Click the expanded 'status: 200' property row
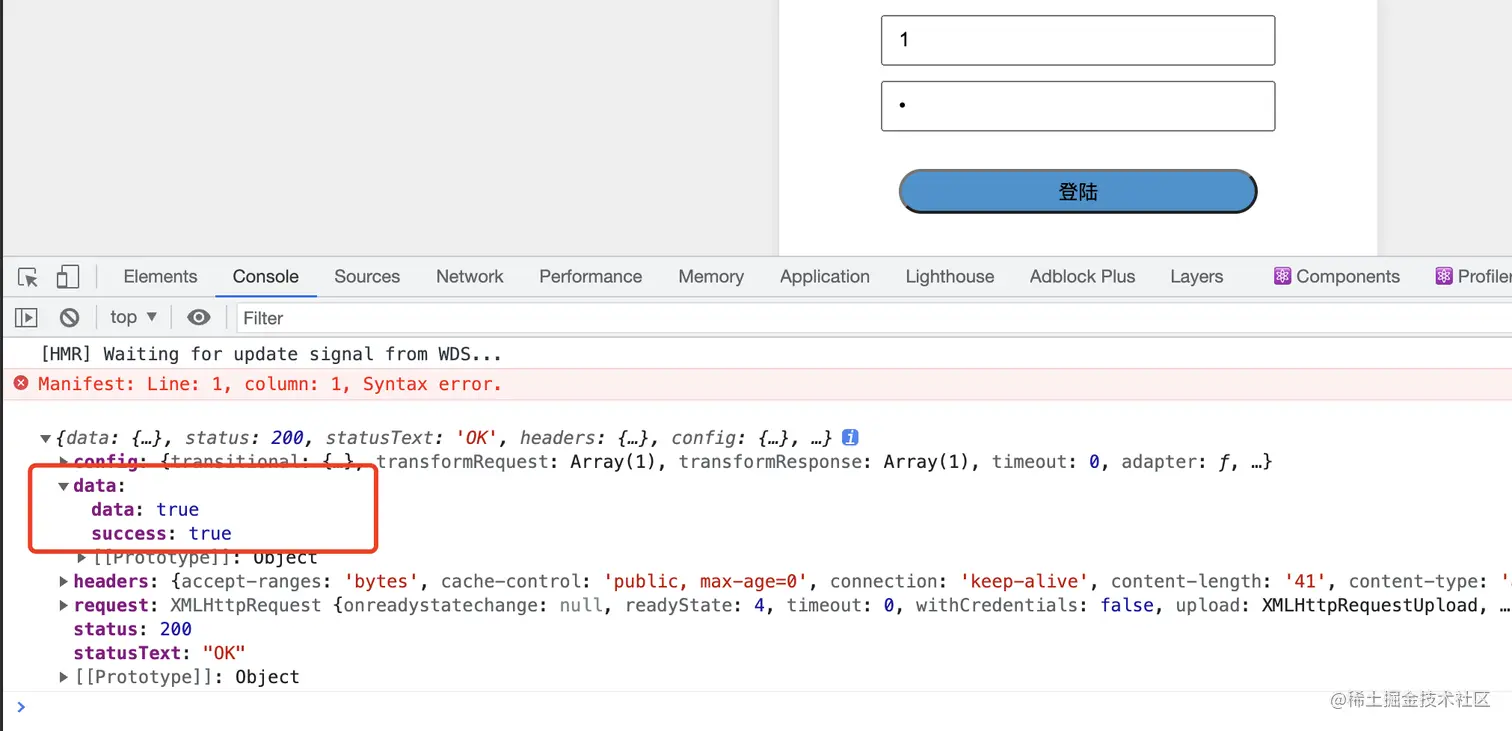Viewport: 1512px width, 731px height. pos(132,629)
